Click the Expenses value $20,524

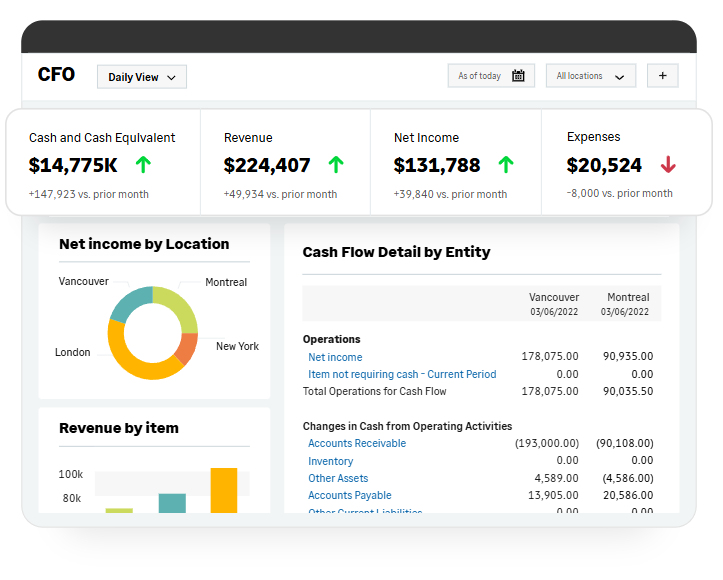604,166
